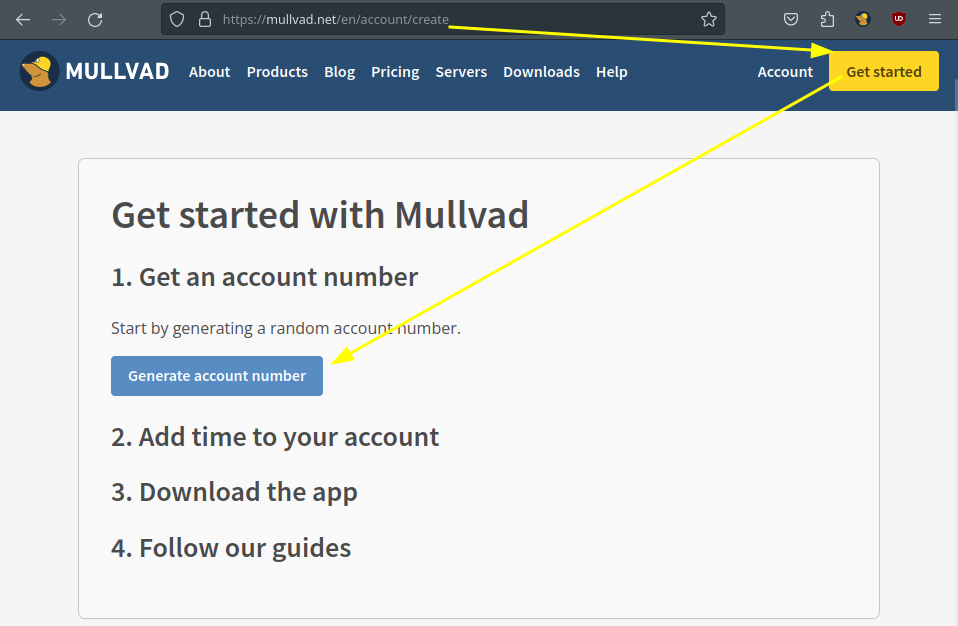Expand step 3 Download the app

(x=234, y=492)
